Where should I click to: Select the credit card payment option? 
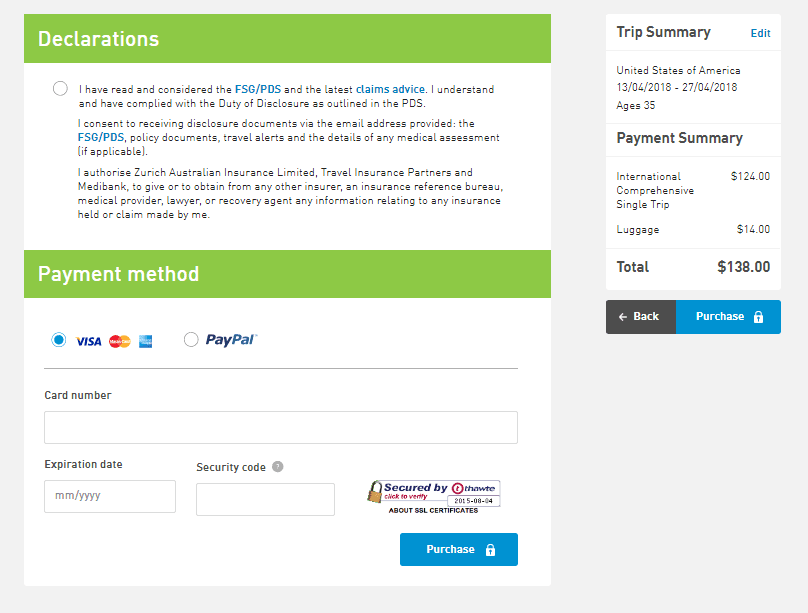(x=59, y=340)
